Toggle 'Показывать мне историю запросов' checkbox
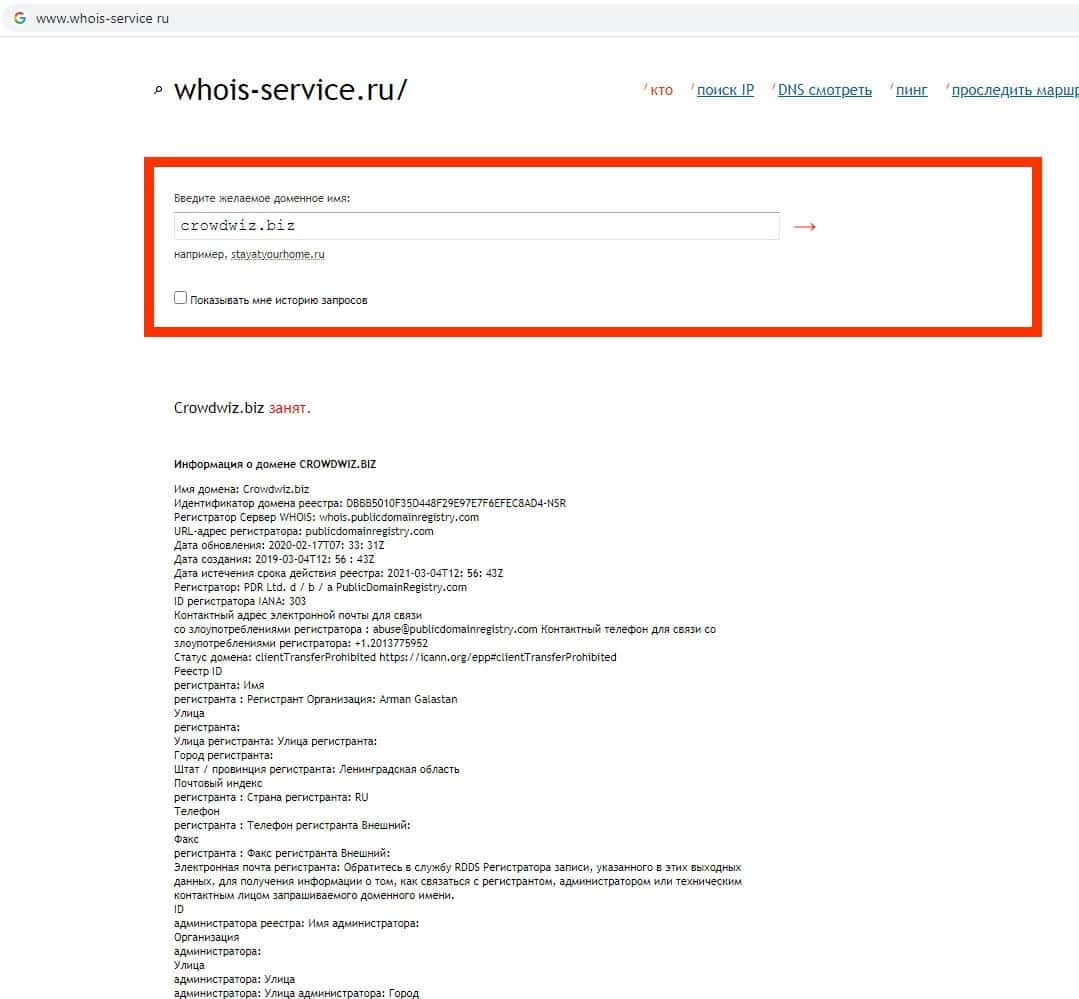 point(180,297)
